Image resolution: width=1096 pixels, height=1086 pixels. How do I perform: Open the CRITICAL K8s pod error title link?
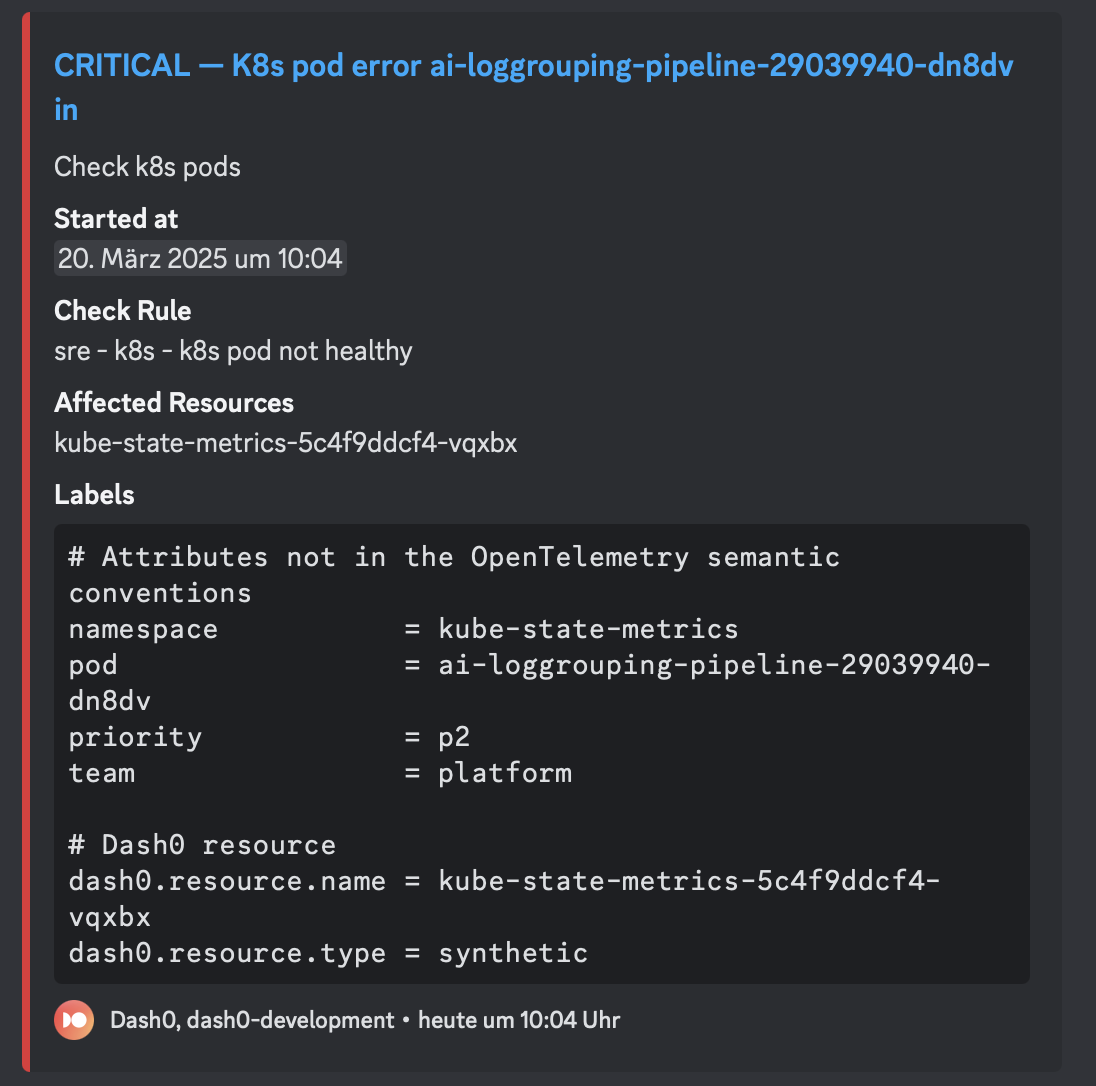point(533,67)
